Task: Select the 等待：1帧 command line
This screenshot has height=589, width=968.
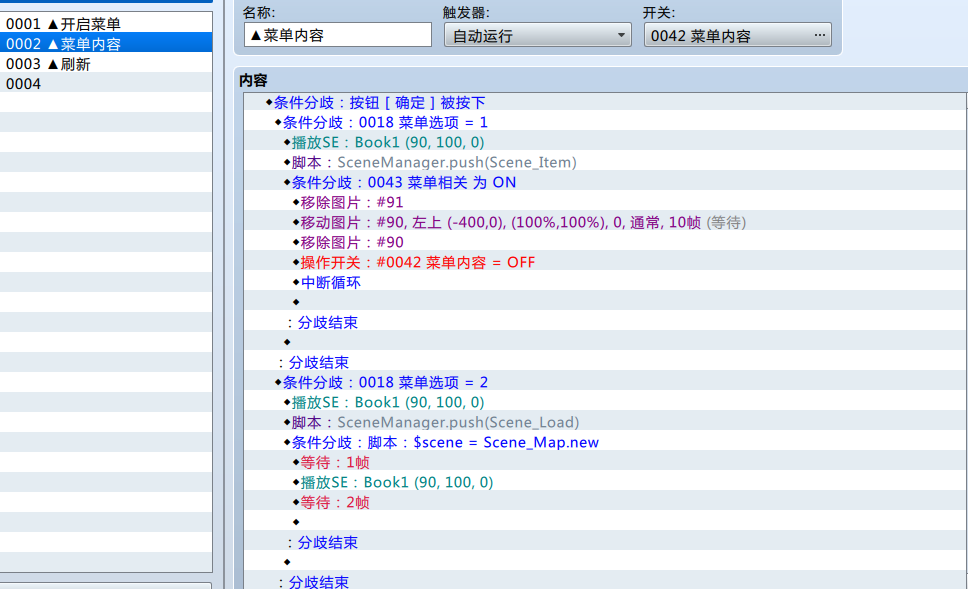Action: point(605,462)
